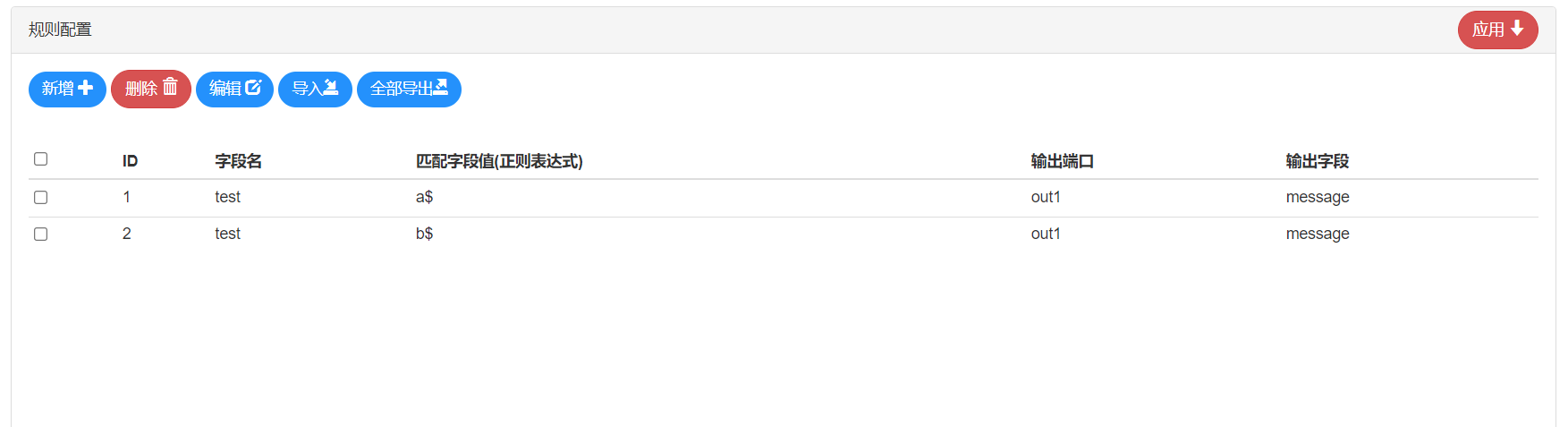Image resolution: width=1568 pixels, height=427 pixels.
Task: Click the 匹配字段值(正则表达式) column header
Action: 499,161
